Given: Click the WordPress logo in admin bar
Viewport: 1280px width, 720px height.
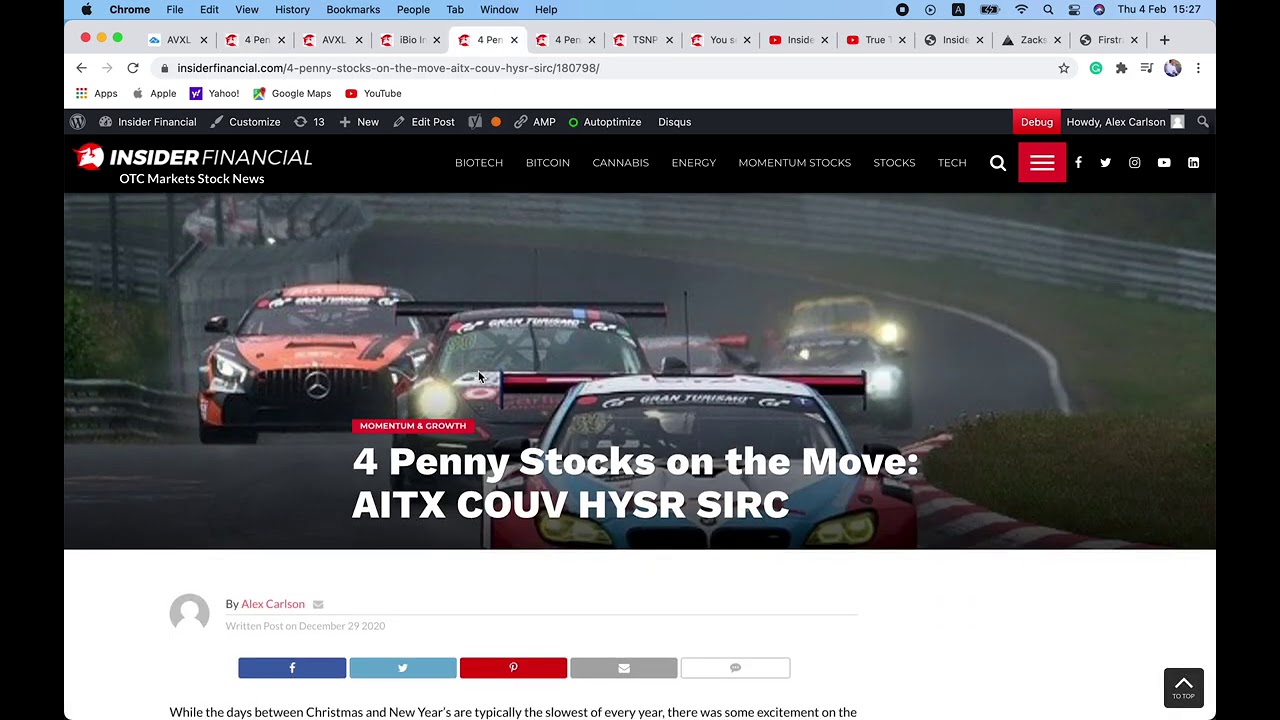Looking at the screenshot, I should (x=77, y=122).
